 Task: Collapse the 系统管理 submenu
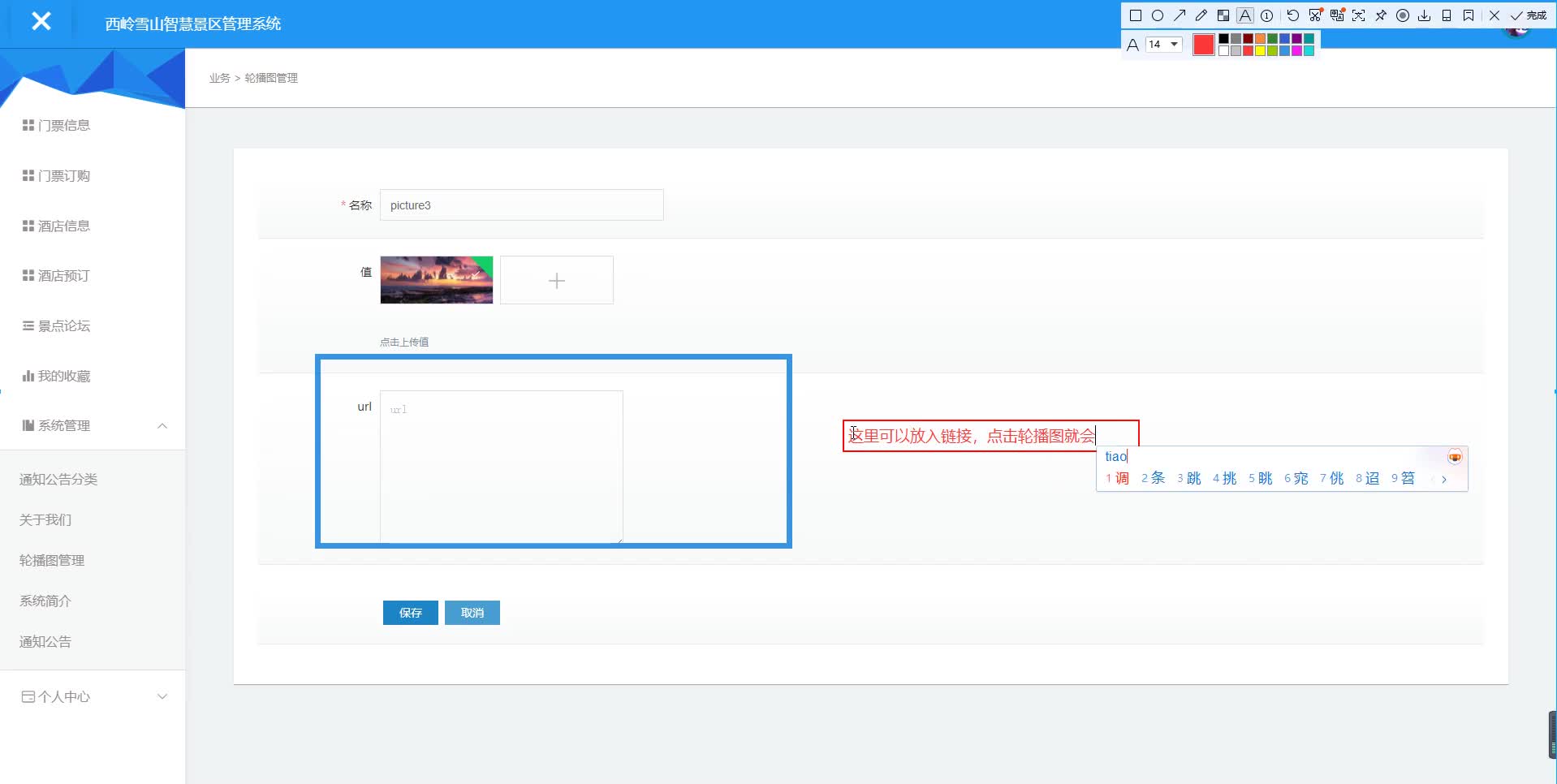(x=93, y=425)
